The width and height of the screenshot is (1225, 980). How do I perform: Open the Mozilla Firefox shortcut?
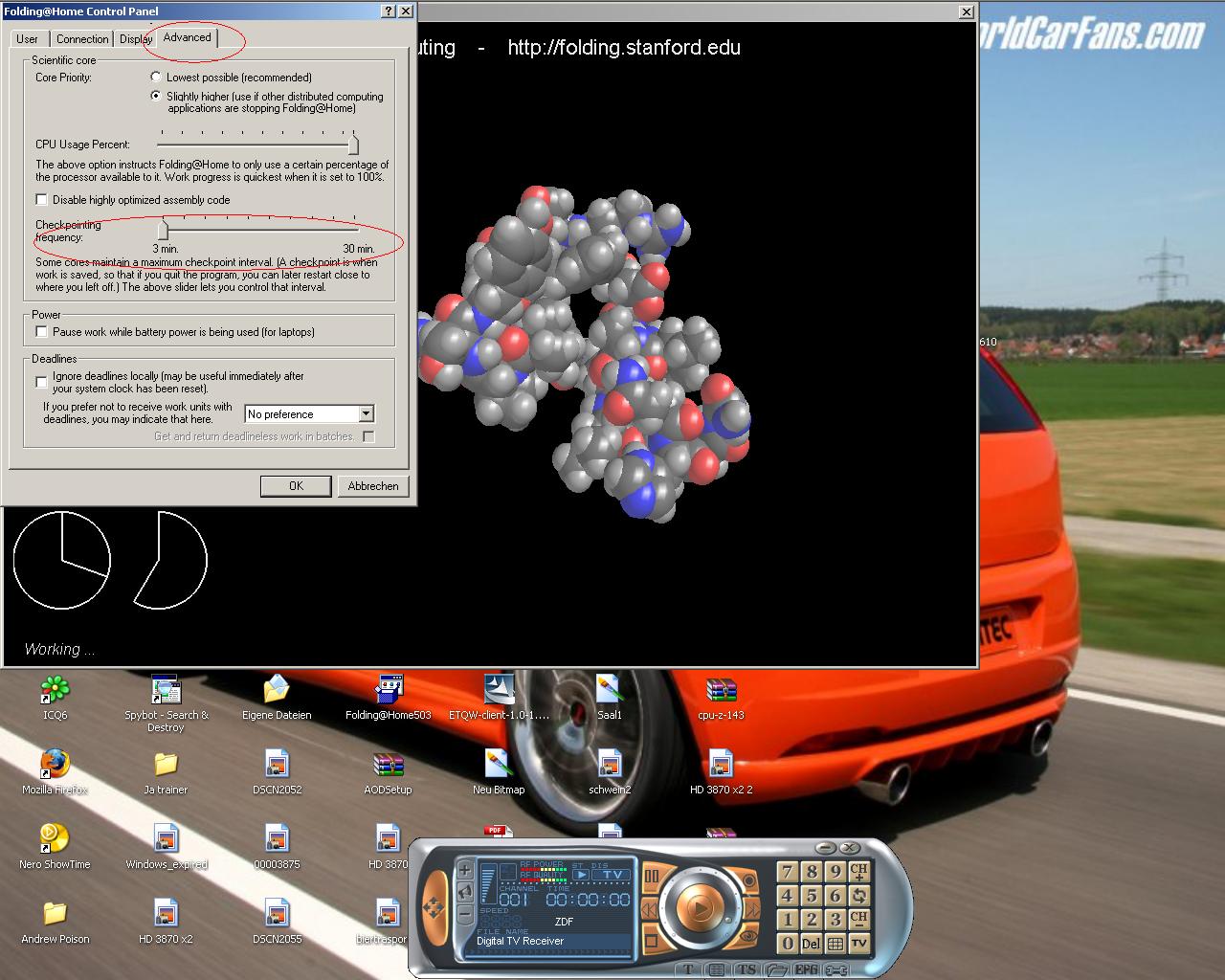[x=55, y=772]
